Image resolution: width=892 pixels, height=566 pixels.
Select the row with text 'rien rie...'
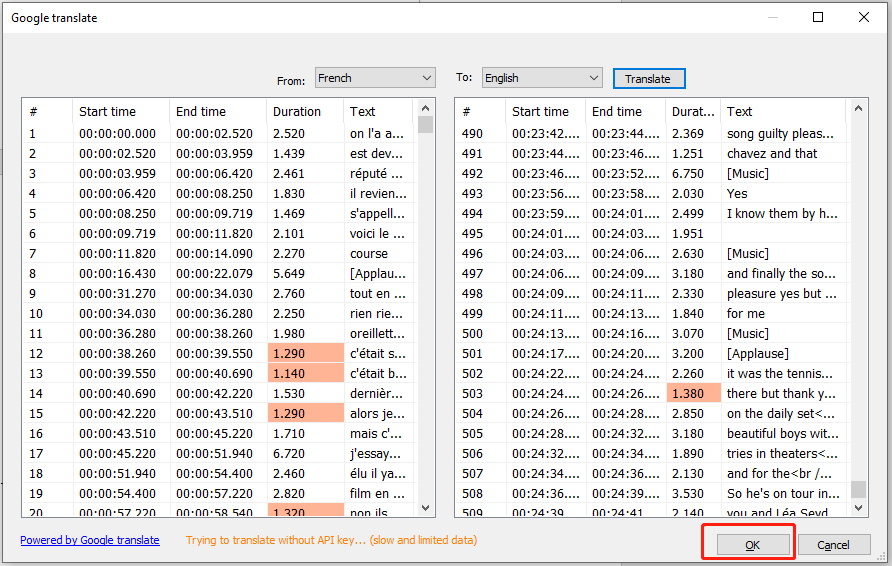tap(219, 313)
